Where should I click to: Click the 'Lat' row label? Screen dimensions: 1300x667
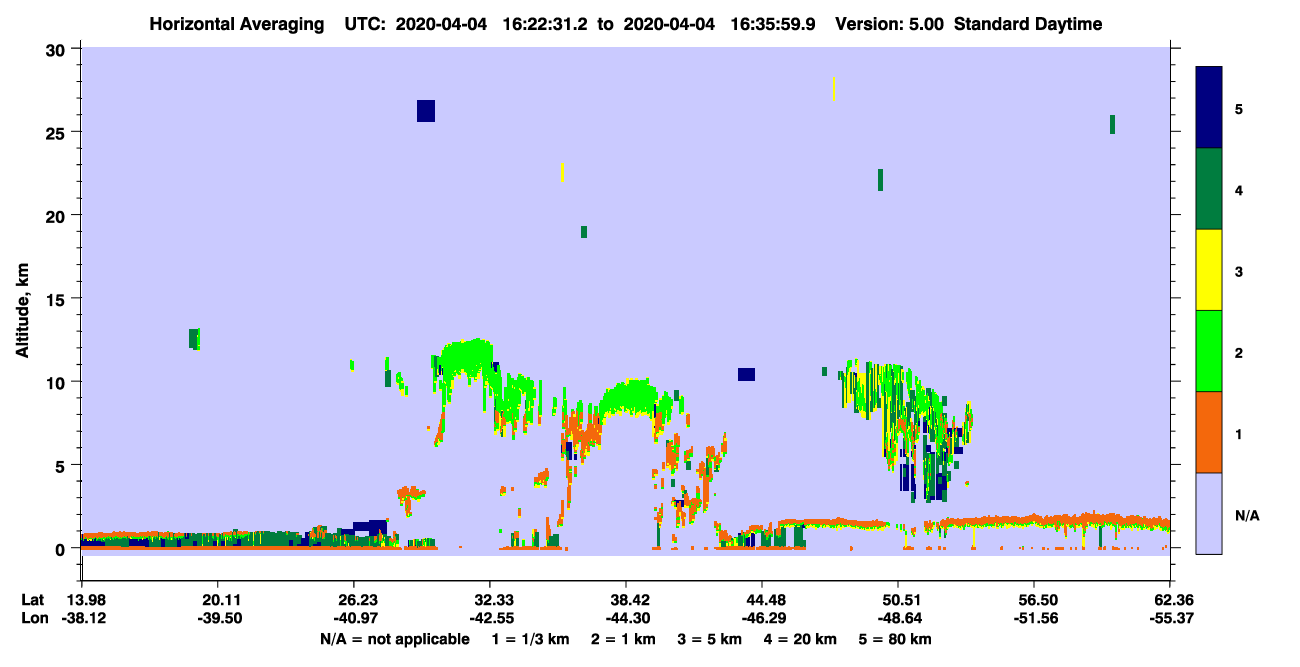tap(33, 600)
